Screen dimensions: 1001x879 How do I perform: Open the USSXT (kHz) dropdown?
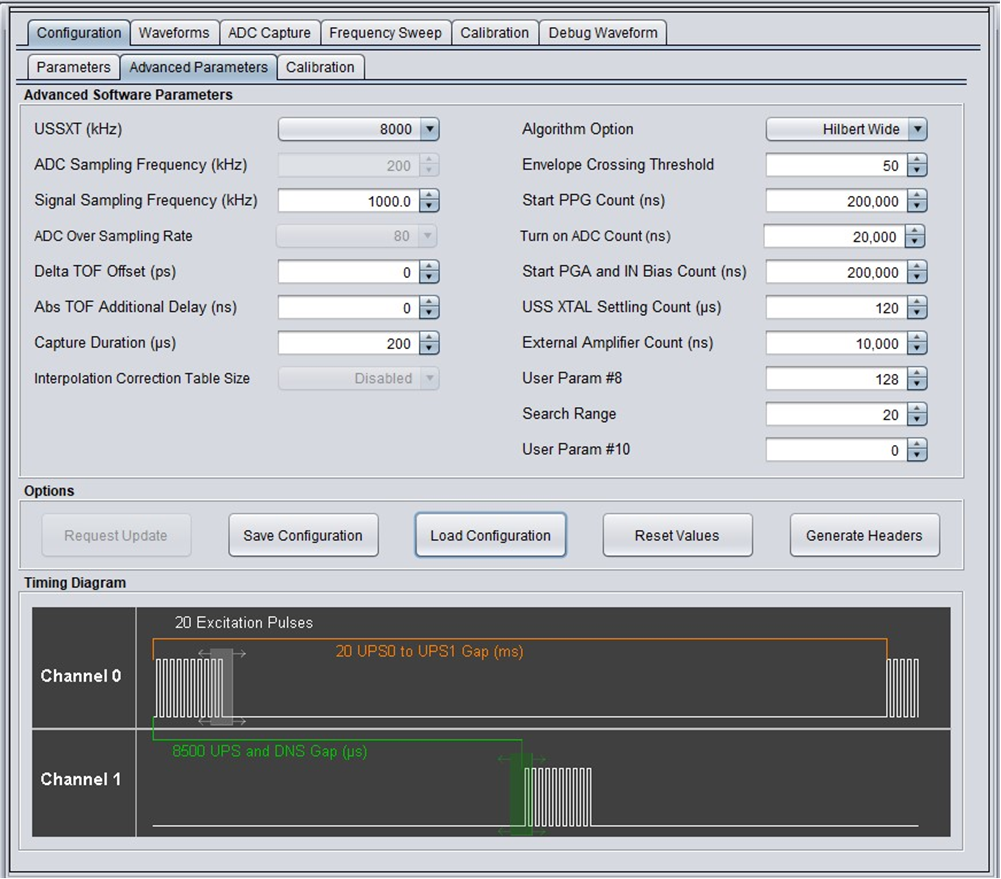tap(429, 129)
